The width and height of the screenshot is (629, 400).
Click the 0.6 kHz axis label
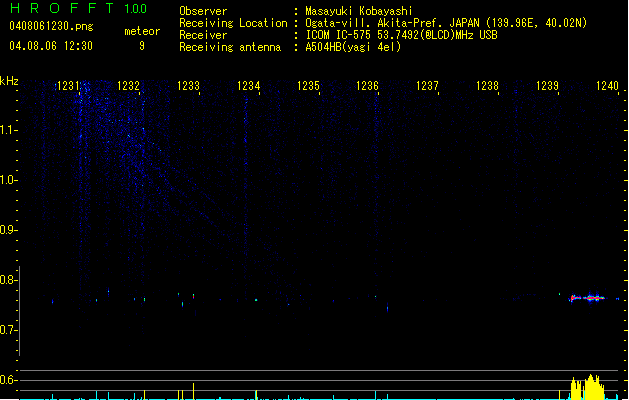pos(8,380)
